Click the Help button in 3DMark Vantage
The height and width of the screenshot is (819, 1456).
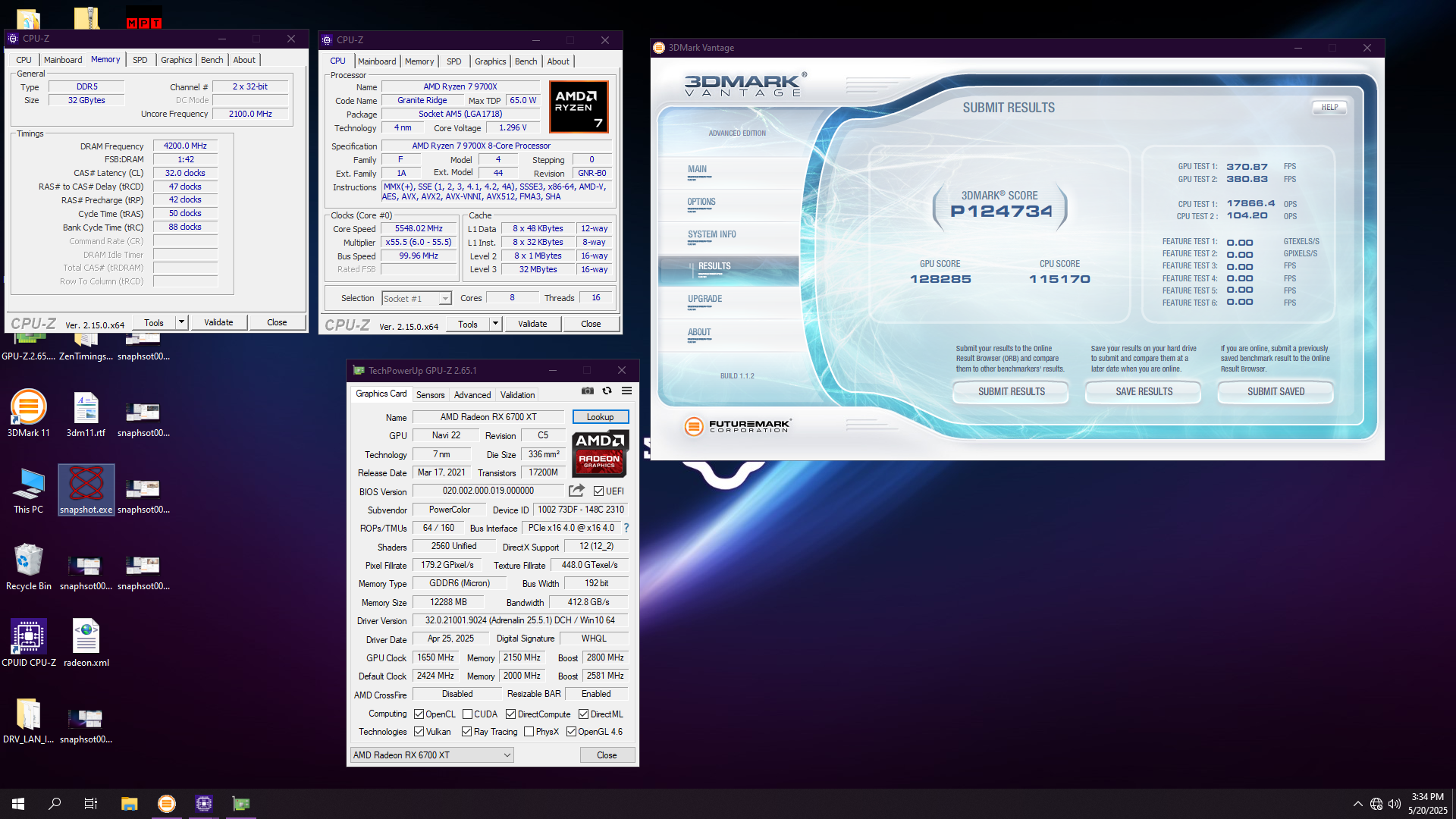(1329, 108)
